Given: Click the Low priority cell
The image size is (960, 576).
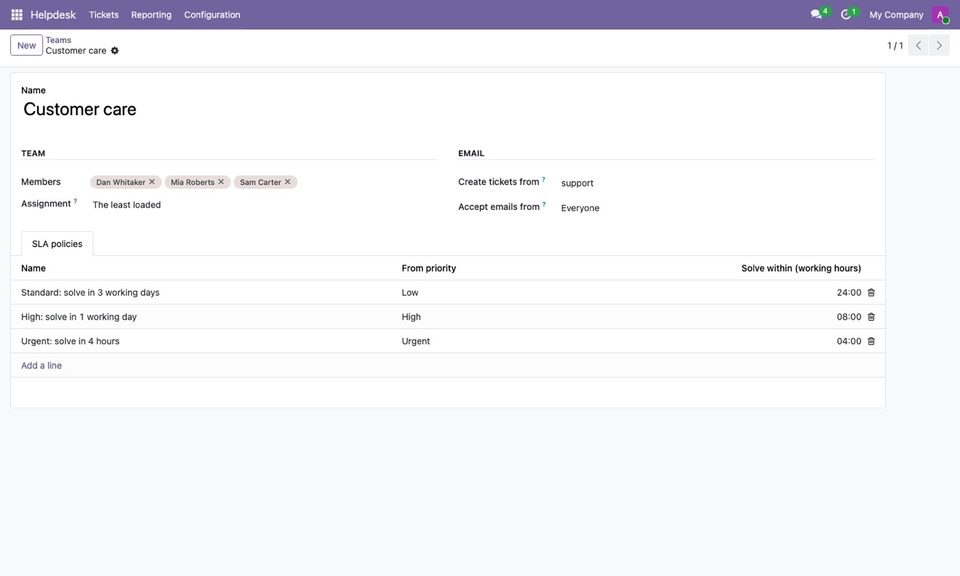Looking at the screenshot, I should (x=410, y=293).
